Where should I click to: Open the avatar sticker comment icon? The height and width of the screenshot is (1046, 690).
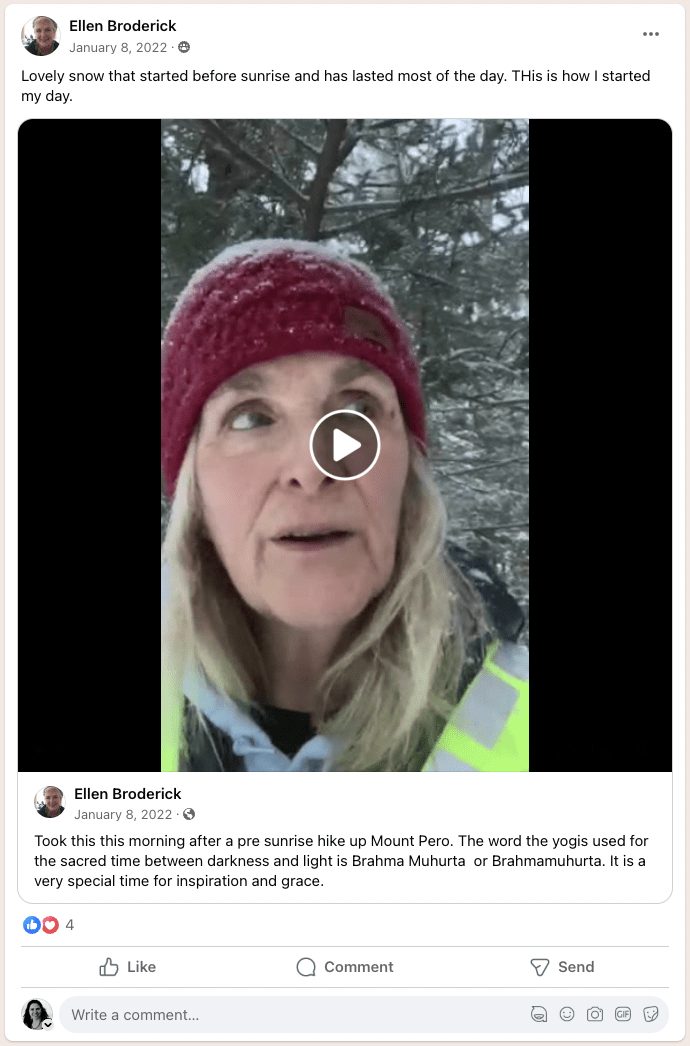click(539, 1015)
